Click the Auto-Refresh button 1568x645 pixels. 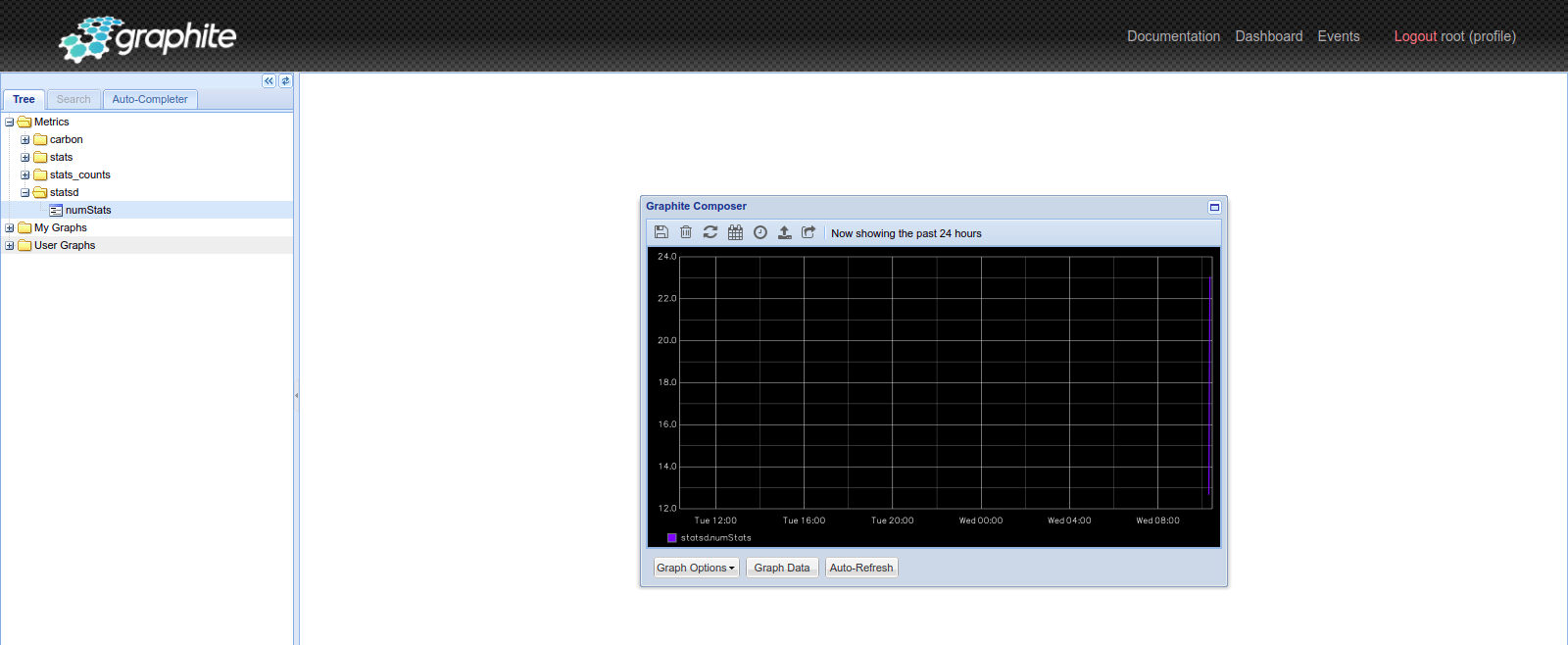click(x=861, y=568)
